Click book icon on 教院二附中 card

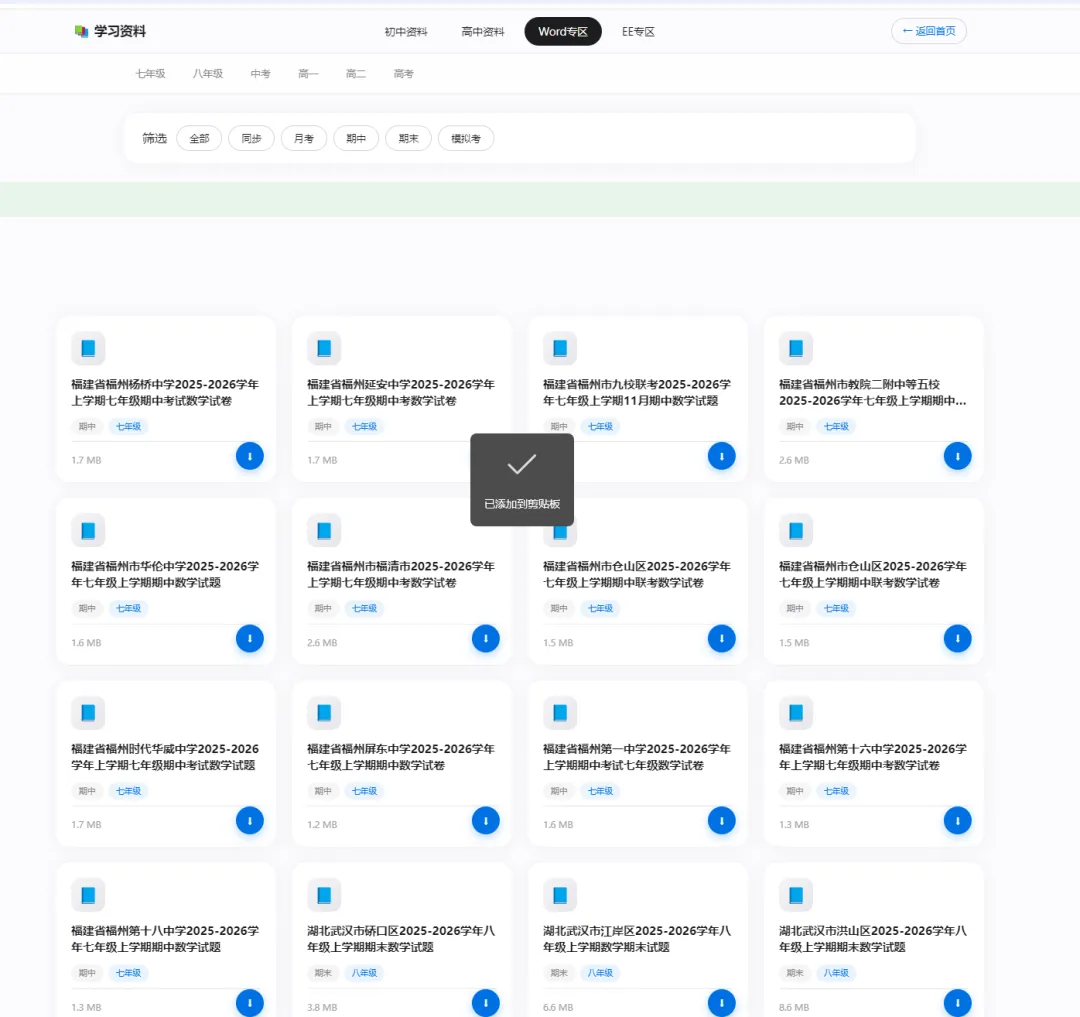pyautogui.click(x=796, y=348)
